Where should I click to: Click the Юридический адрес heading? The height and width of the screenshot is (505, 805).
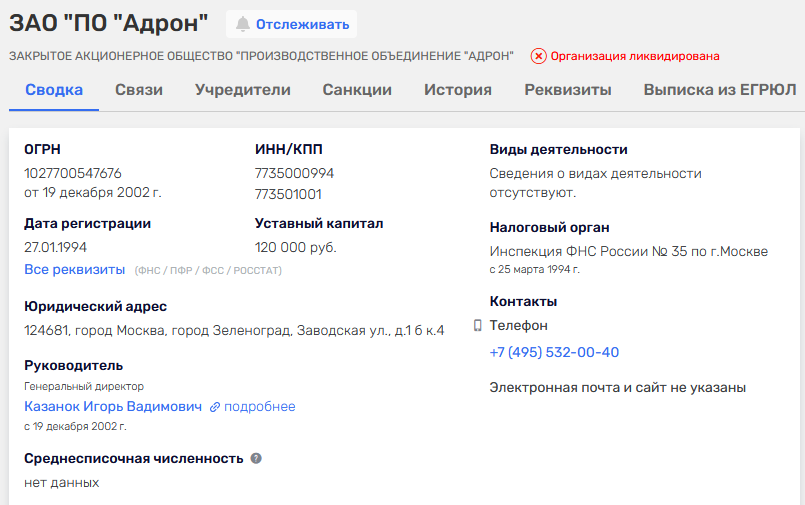[x=95, y=306]
